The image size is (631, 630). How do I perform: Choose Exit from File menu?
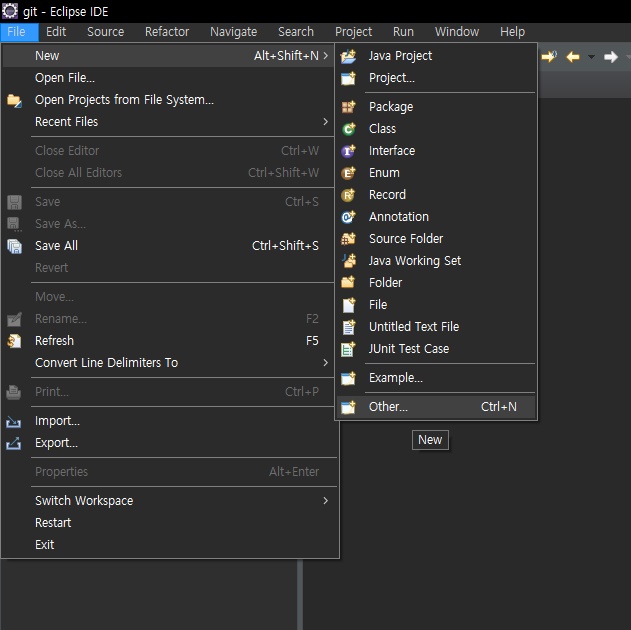click(170, 545)
